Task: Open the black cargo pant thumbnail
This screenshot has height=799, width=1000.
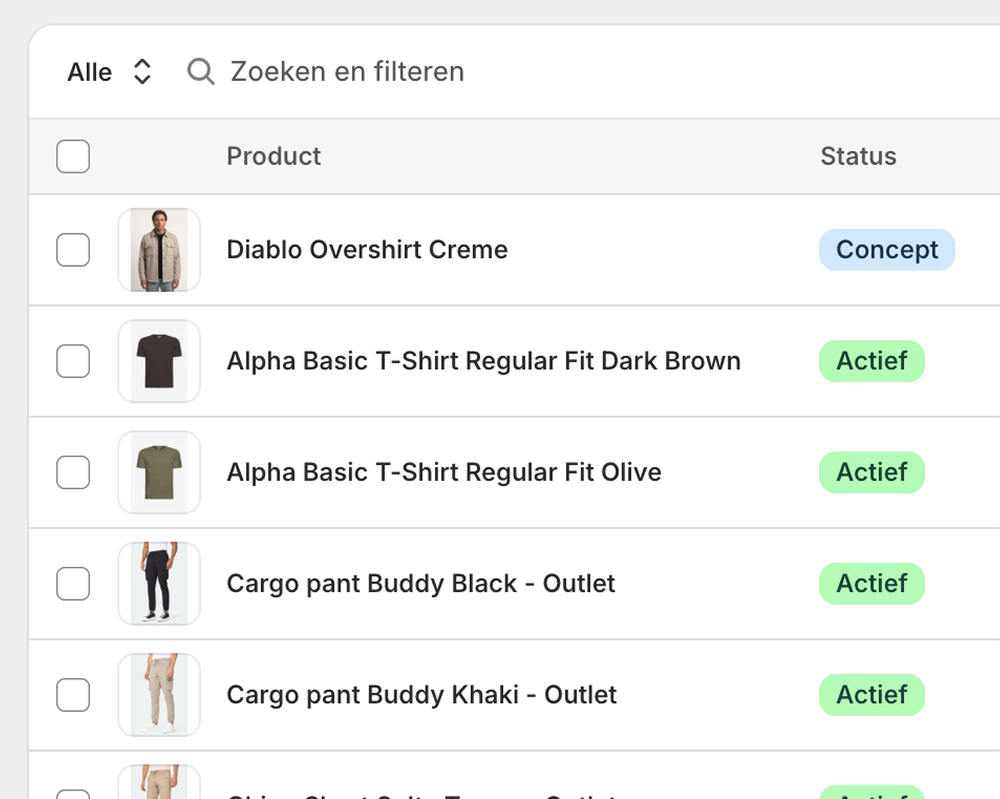Action: click(159, 583)
